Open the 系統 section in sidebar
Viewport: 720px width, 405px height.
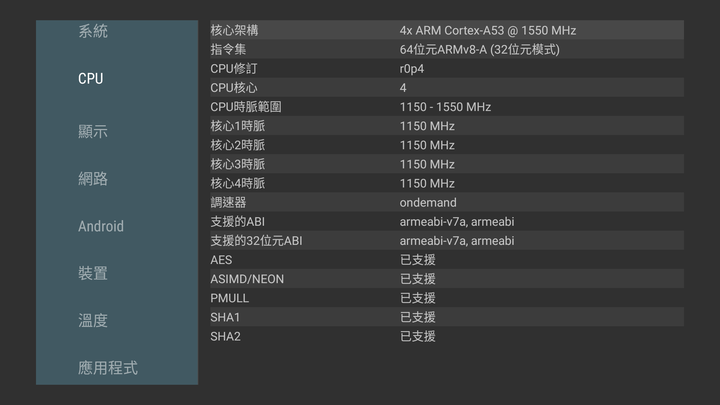tap(93, 31)
